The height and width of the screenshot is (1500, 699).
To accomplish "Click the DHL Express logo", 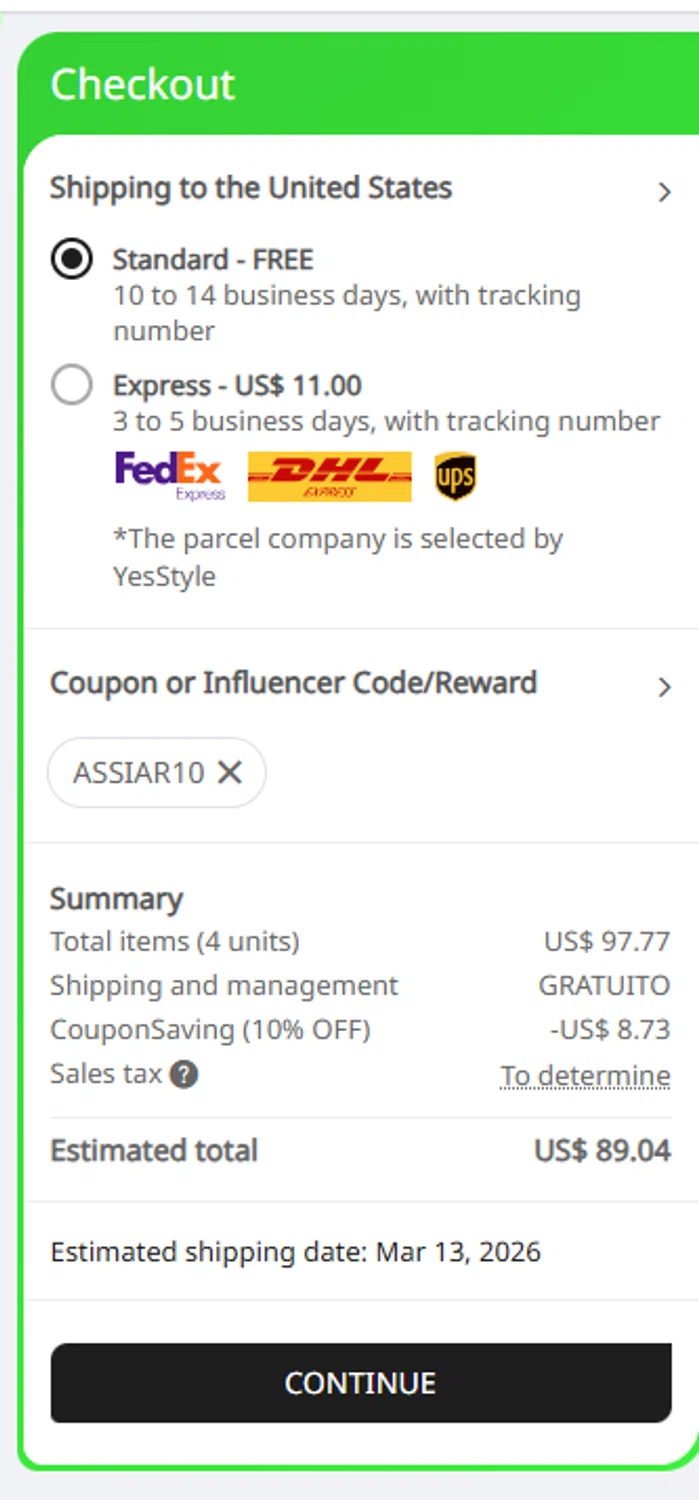I will [x=329, y=476].
